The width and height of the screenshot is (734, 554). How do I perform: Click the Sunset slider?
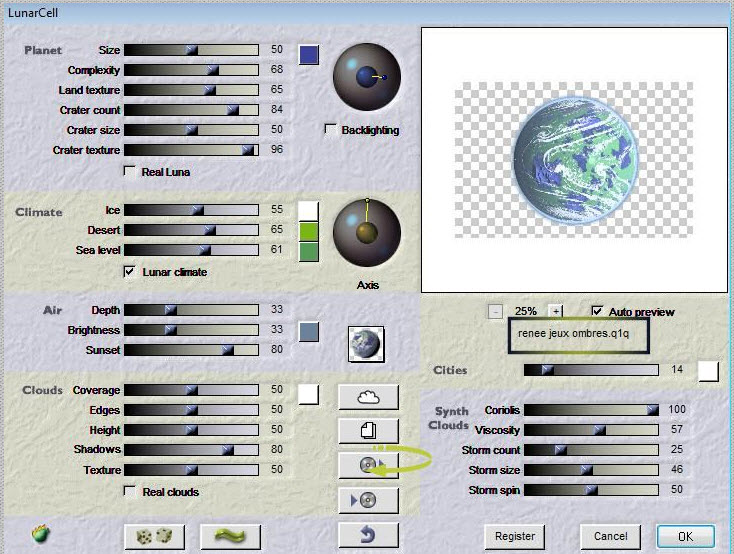click(x=191, y=350)
